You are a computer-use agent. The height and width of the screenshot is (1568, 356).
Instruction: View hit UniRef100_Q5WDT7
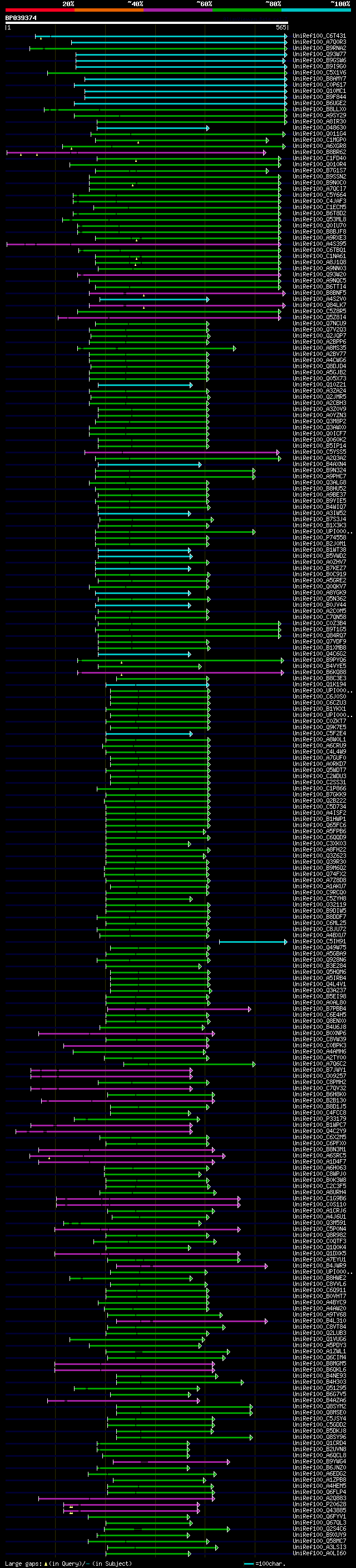coord(319,770)
